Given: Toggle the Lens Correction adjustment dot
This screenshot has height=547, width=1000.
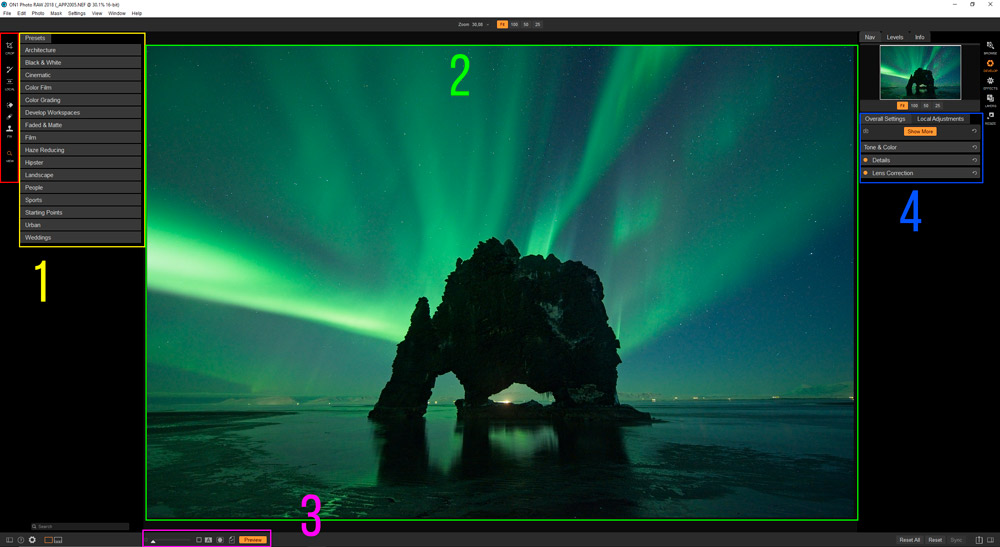Looking at the screenshot, I should tap(866, 173).
